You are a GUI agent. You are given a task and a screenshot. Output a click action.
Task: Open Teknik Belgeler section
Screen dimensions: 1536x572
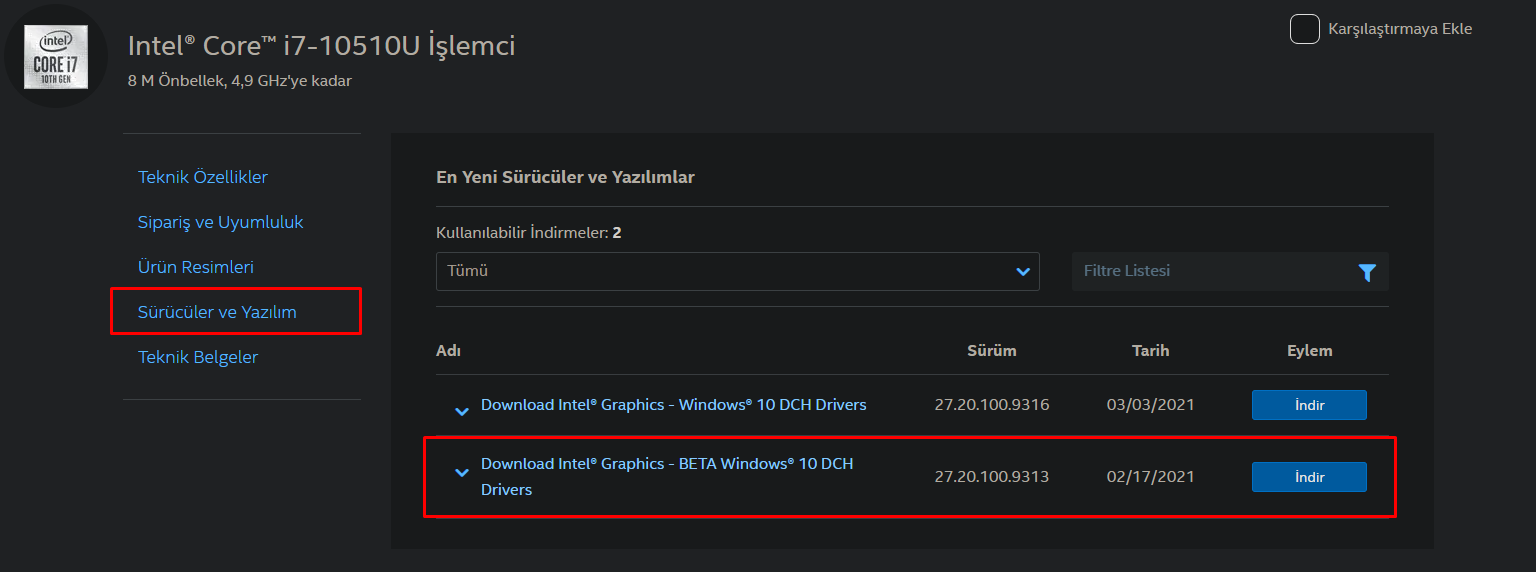pyautogui.click(x=198, y=357)
